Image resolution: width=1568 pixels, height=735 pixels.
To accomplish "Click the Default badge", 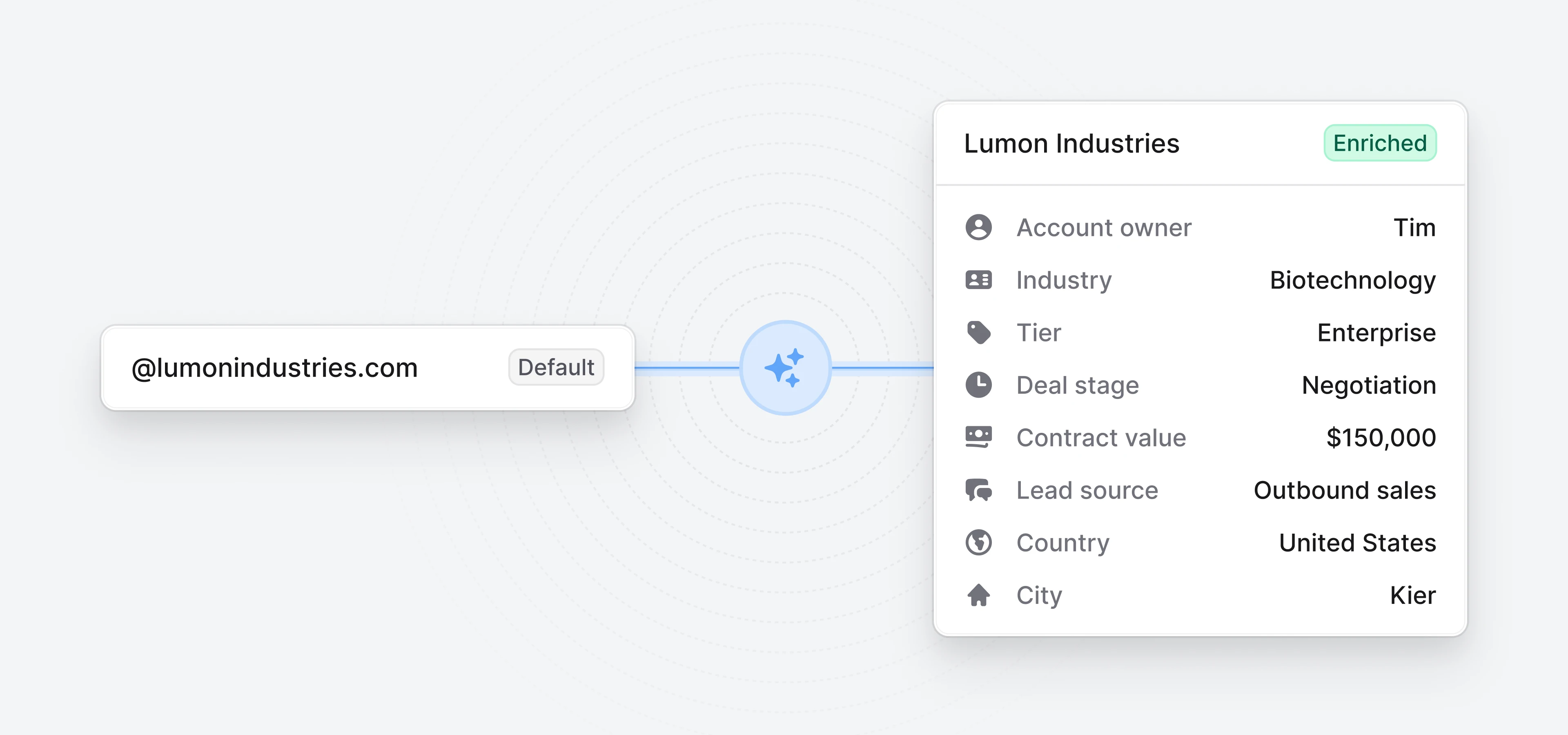I will coord(556,367).
